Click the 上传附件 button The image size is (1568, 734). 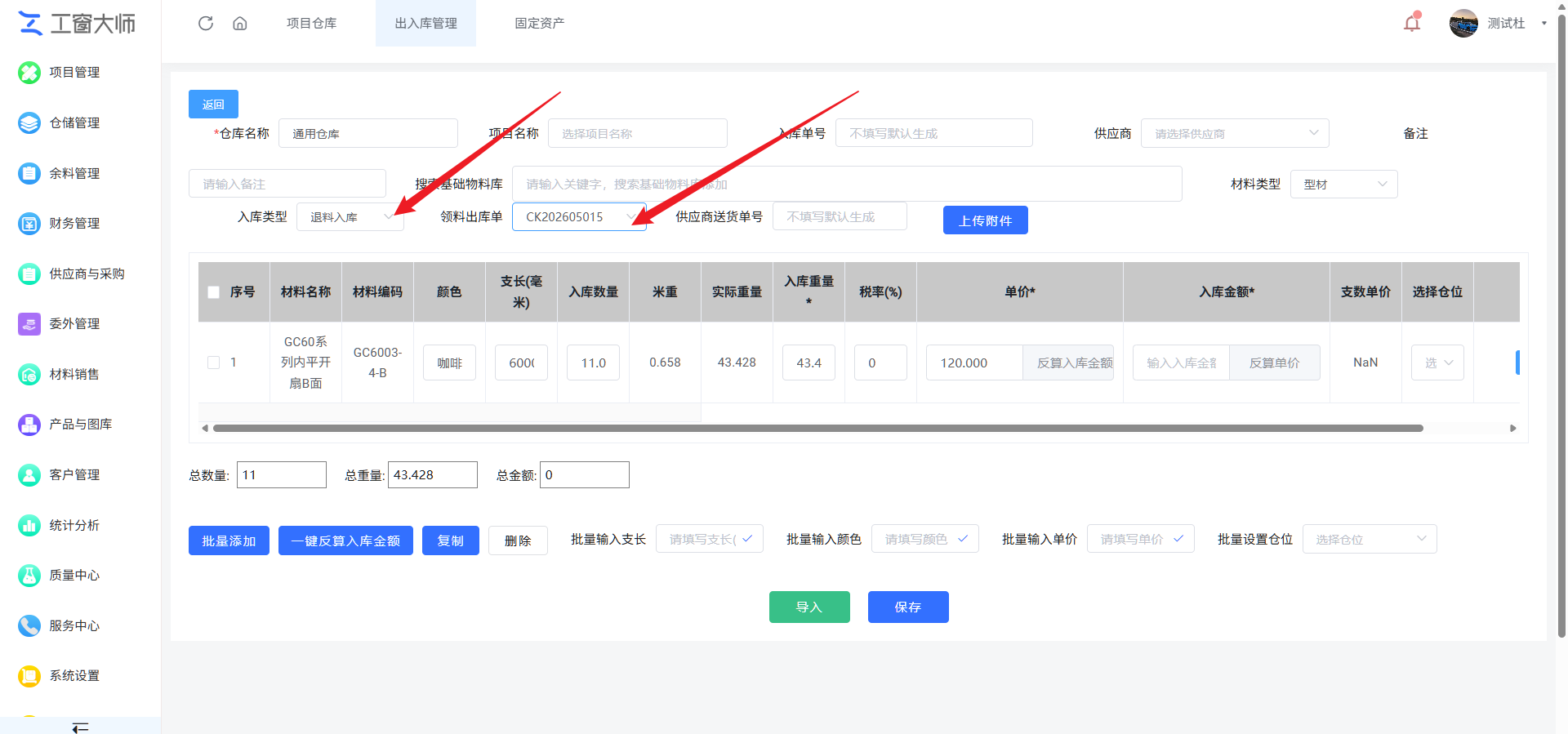pyautogui.click(x=986, y=220)
